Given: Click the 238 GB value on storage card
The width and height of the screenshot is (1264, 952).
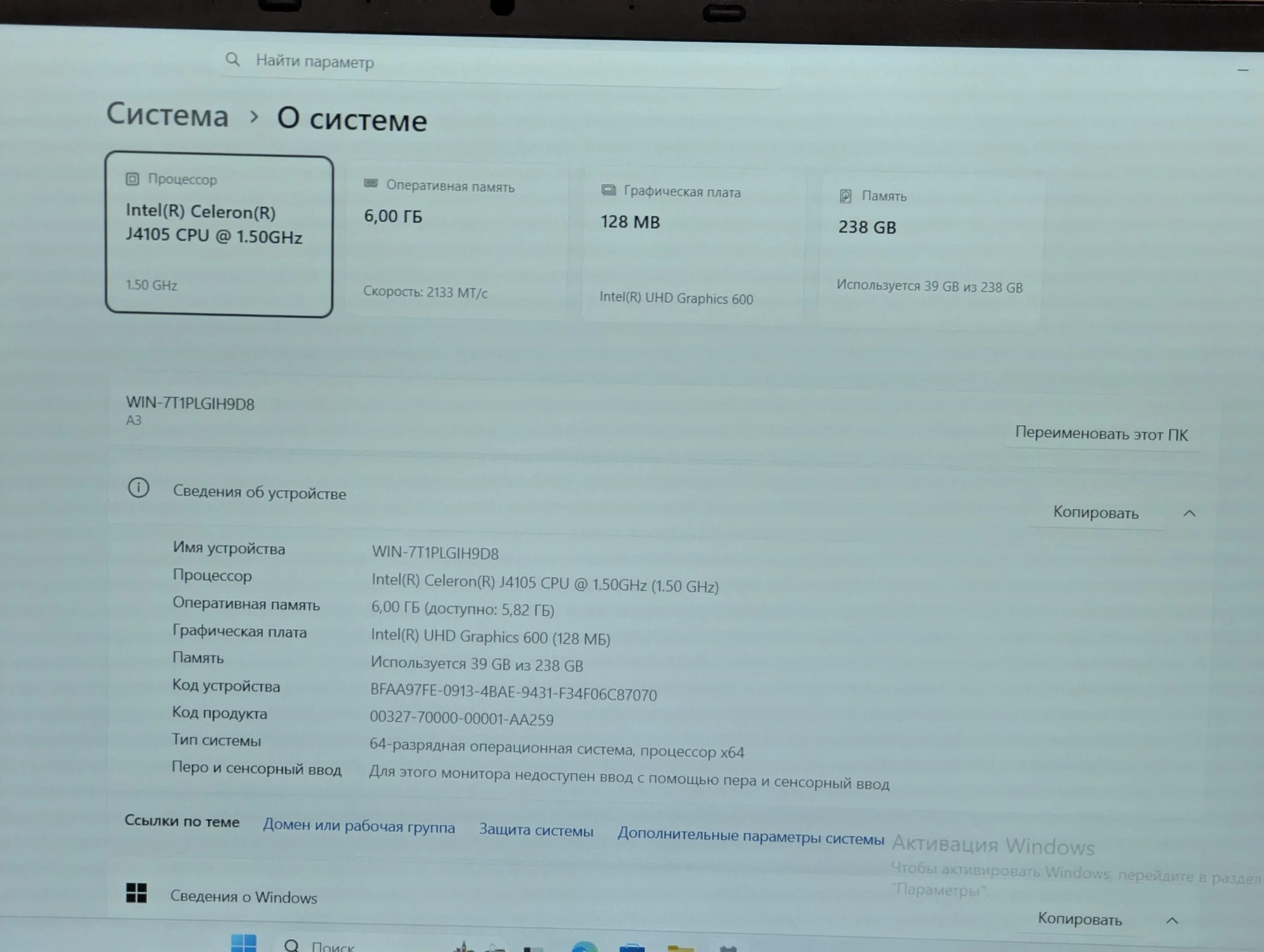Looking at the screenshot, I should 867,227.
